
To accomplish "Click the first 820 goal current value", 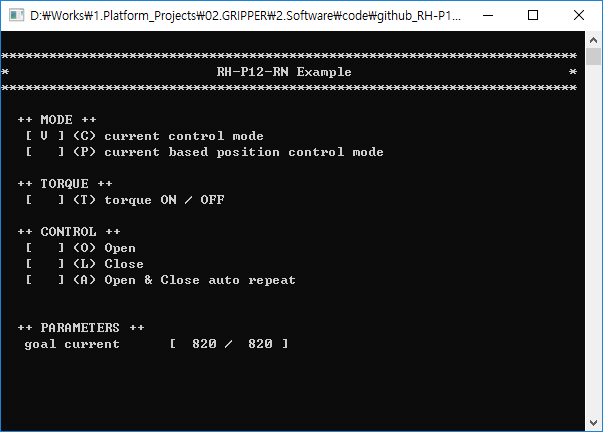I will click(204, 344).
